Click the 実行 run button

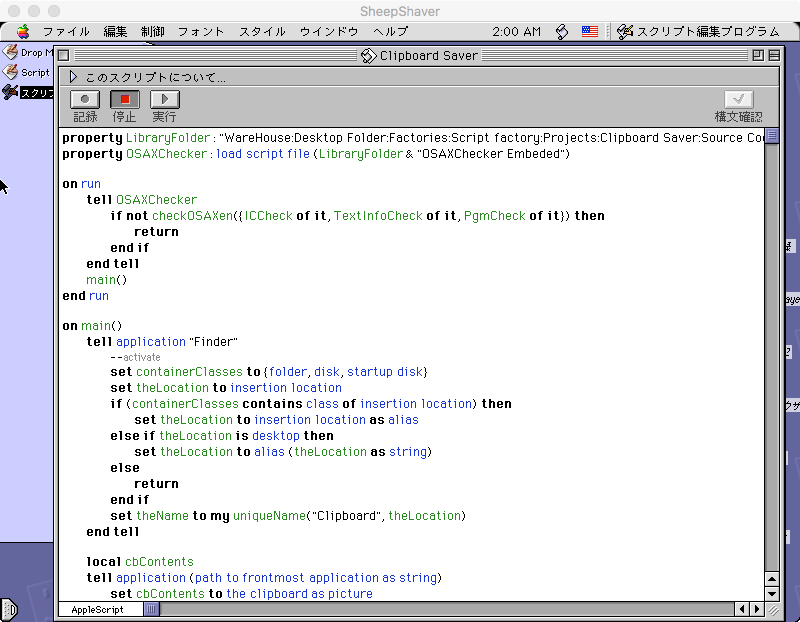click(x=164, y=99)
